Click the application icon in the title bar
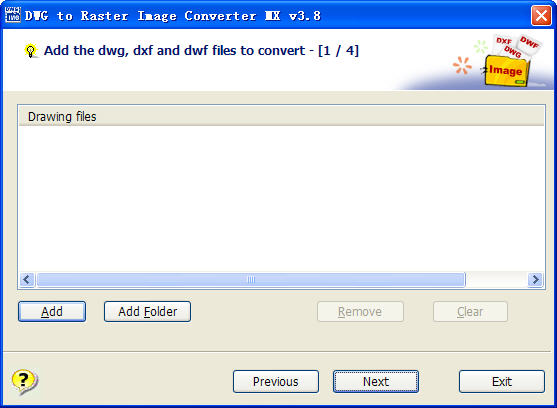 [x=12, y=15]
